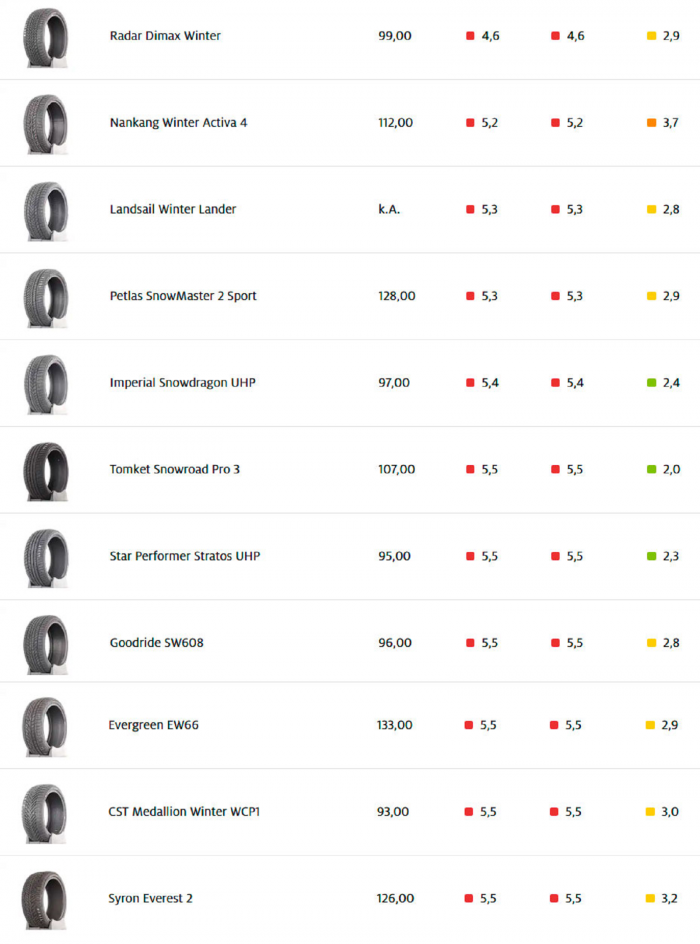Click the Evergreen EW66 tire image
This screenshot has height=944, width=700.
coord(46,727)
